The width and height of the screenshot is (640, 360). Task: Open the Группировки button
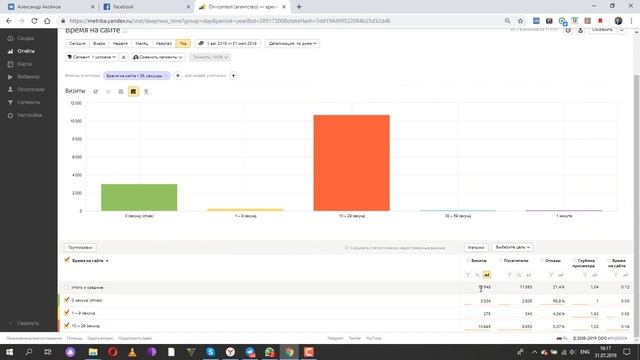pos(80,247)
